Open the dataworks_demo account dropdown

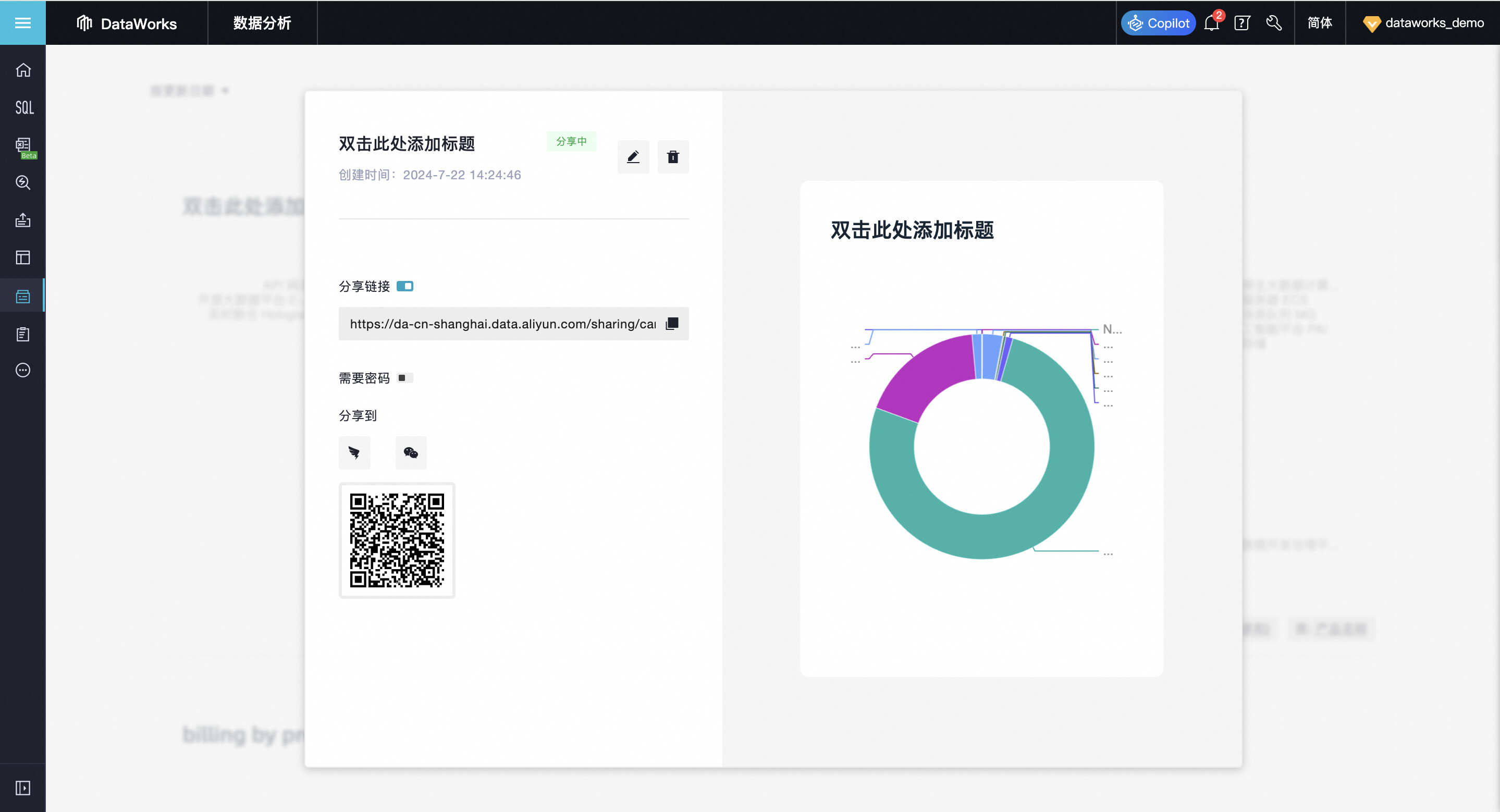(x=1423, y=23)
